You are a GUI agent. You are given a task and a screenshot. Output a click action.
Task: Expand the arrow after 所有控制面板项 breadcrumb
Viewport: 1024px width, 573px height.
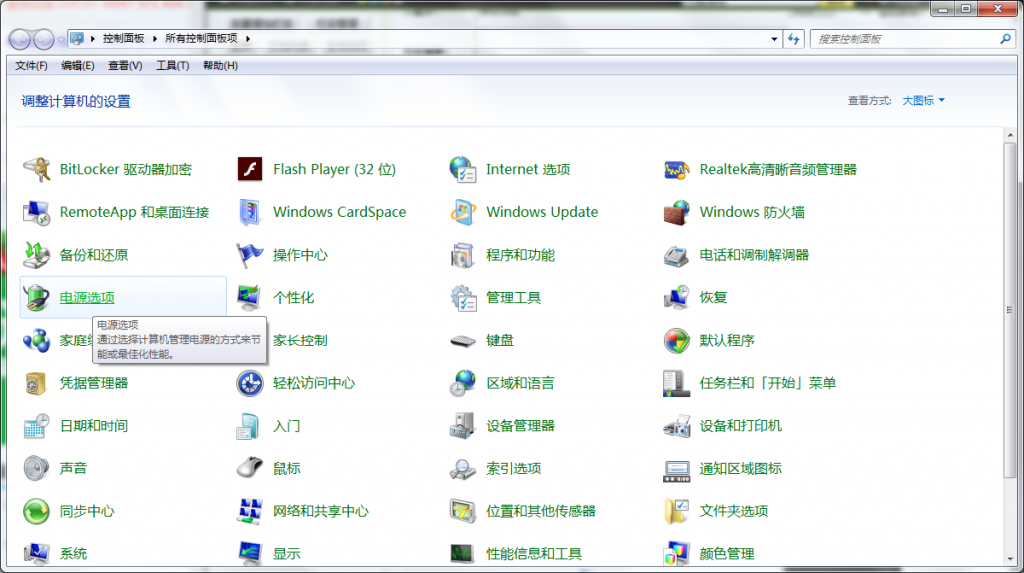[x=248, y=39]
